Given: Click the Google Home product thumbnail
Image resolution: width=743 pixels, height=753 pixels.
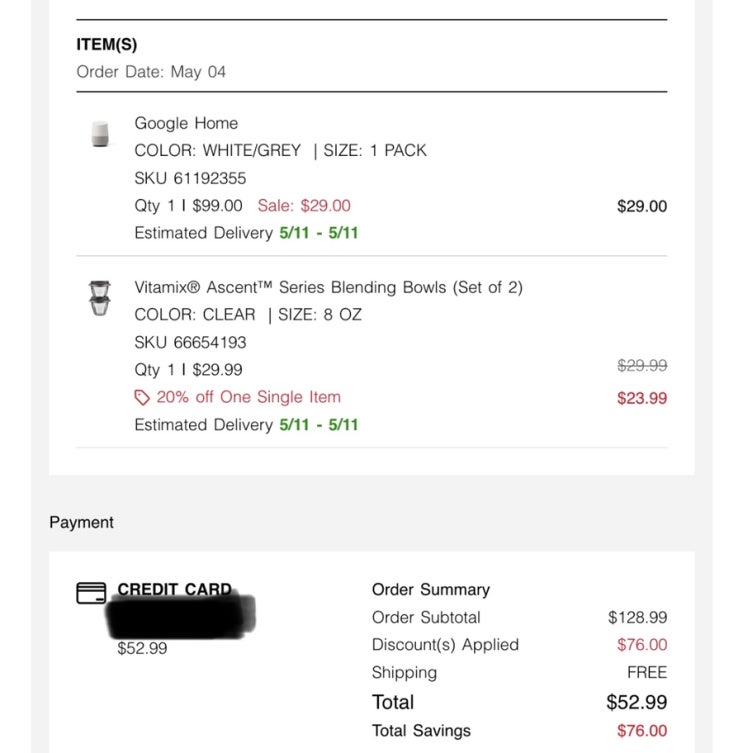Looking at the screenshot, I should 99,134.
